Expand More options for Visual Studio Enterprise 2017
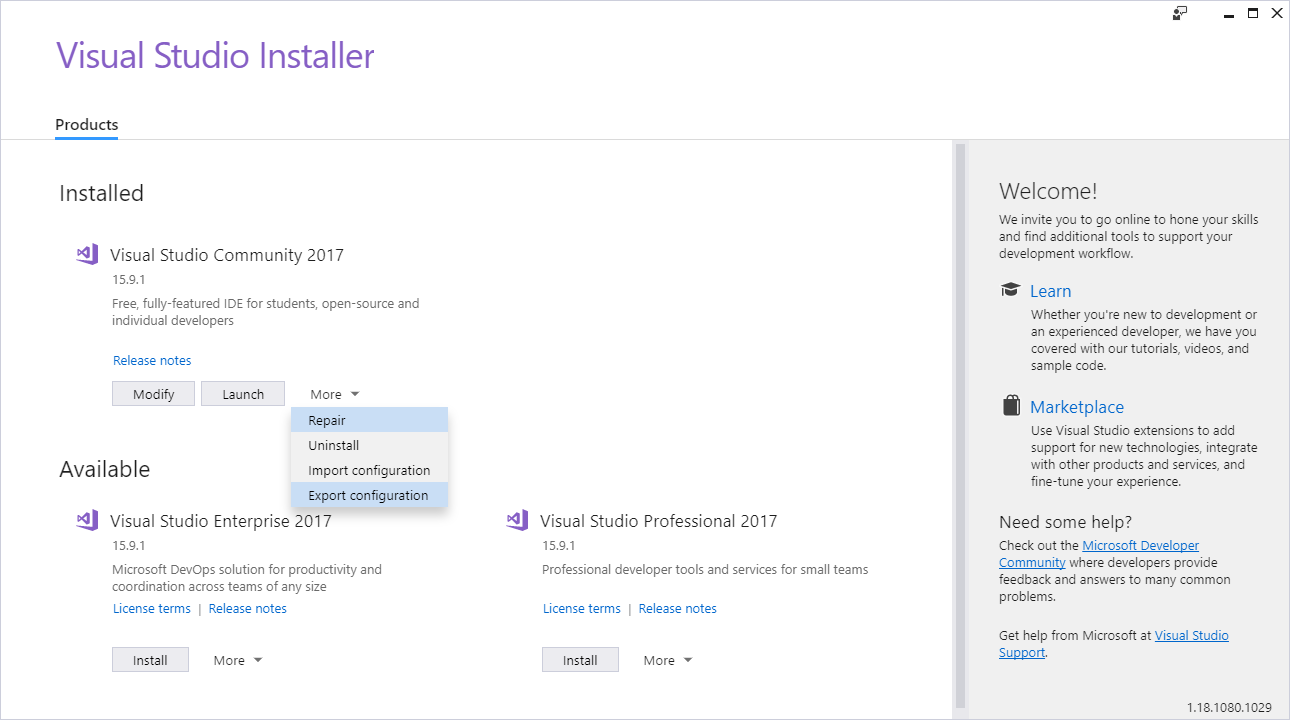This screenshot has width=1290, height=720. (x=237, y=659)
